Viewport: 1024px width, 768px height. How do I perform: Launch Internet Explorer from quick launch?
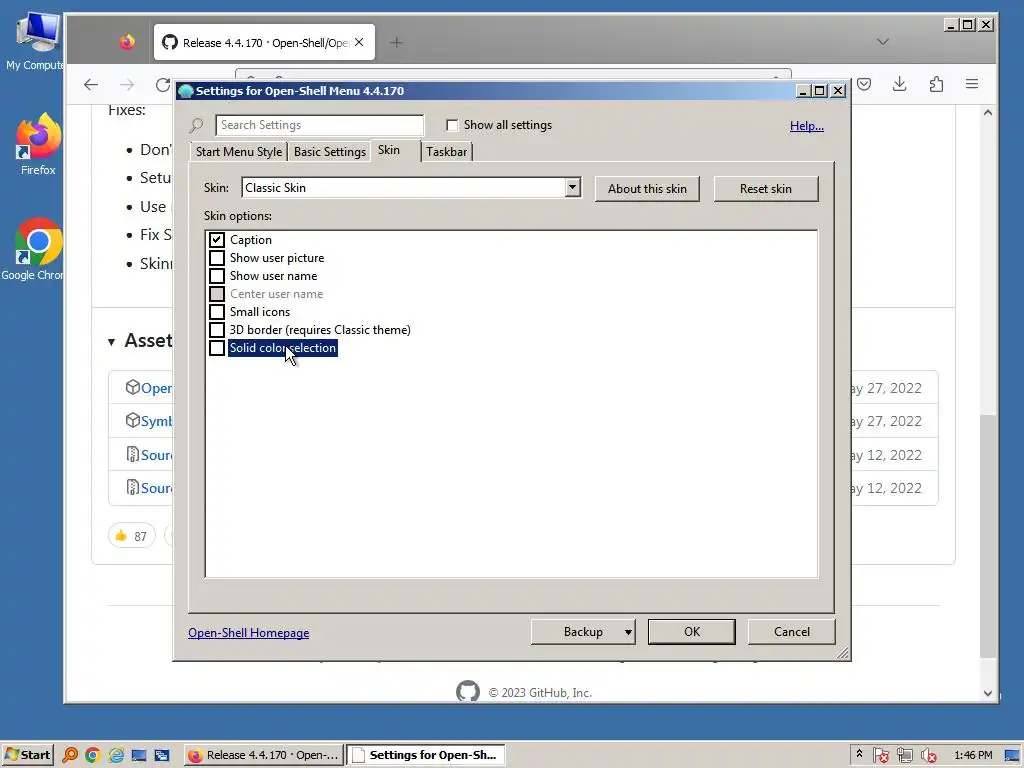(x=116, y=755)
